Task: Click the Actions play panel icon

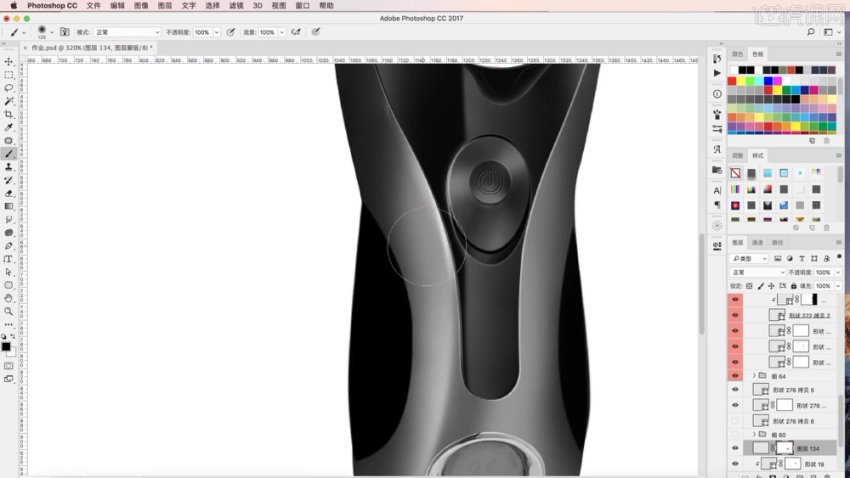Action: click(717, 73)
